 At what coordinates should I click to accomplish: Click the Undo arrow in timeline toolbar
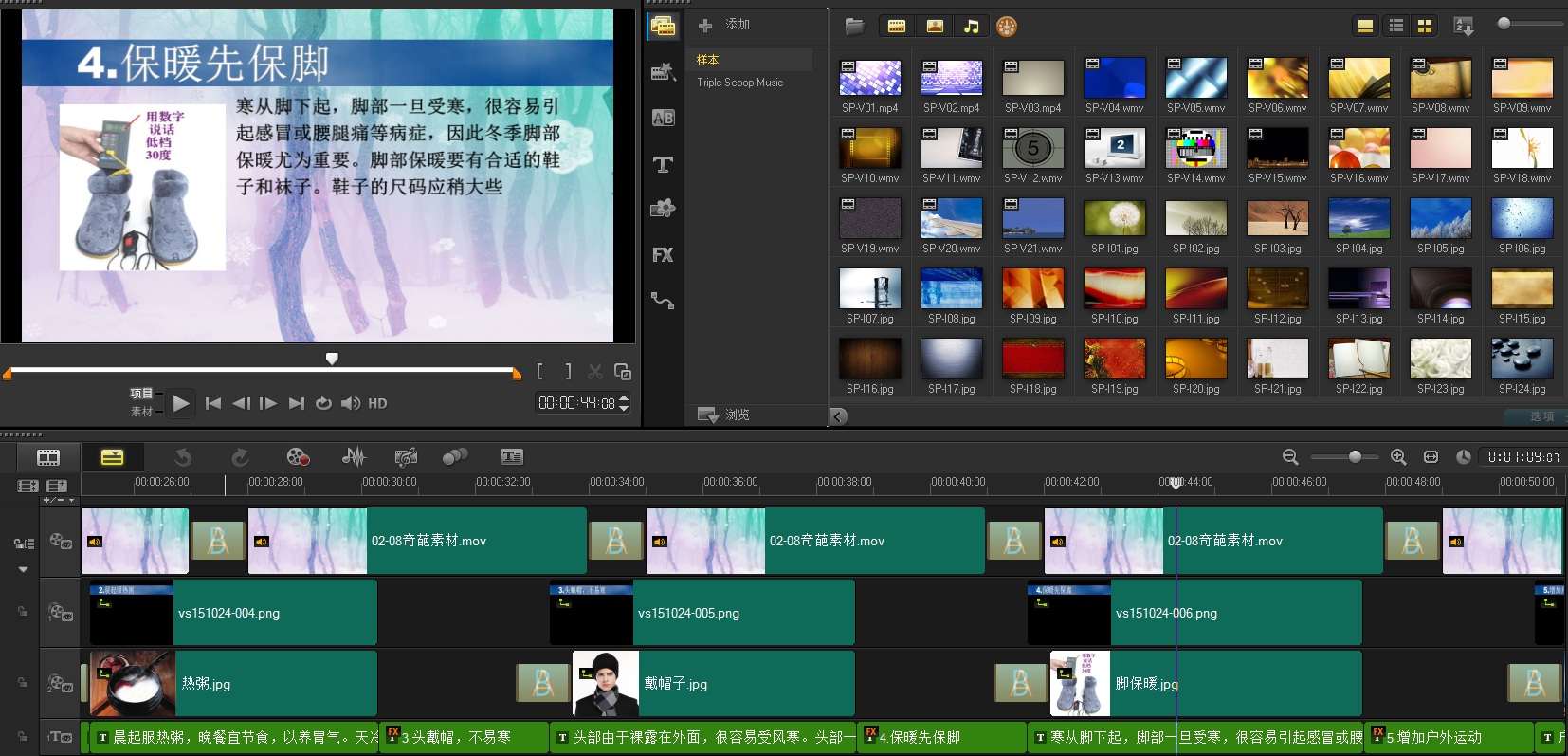click(183, 457)
